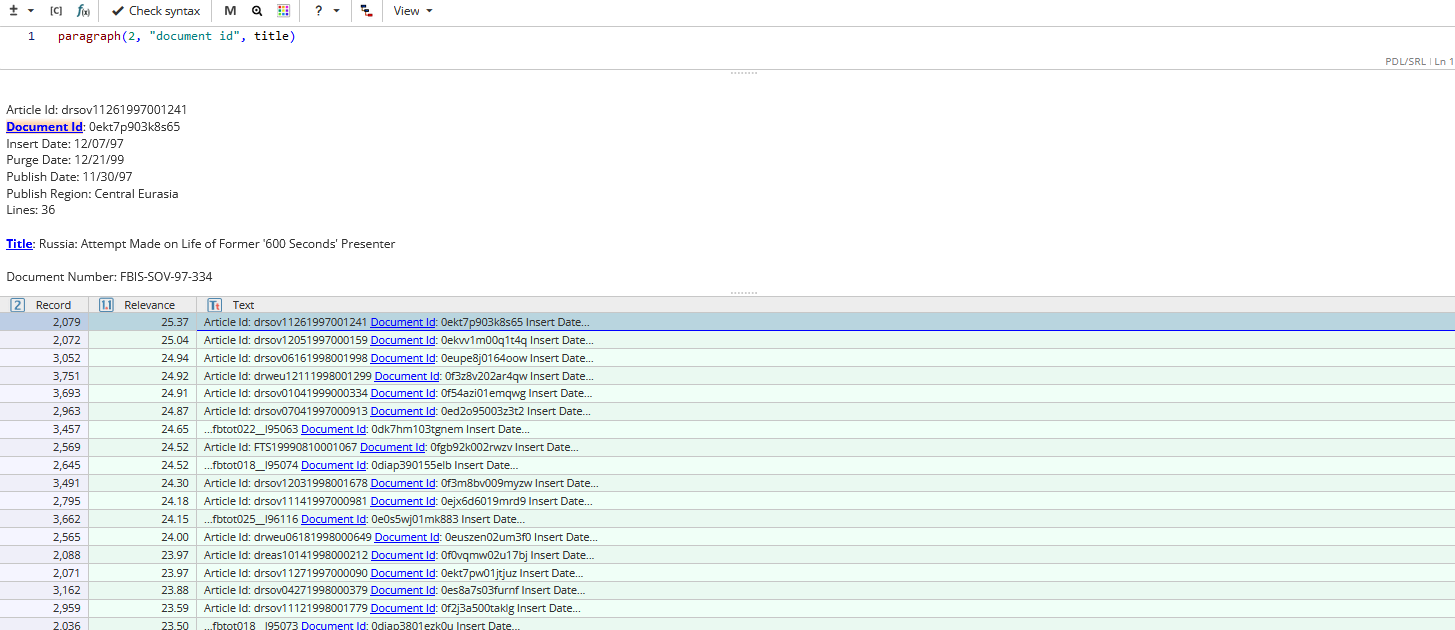Viewport: 1455px width, 630px height.
Task: Click the [C] brackets toolbar icon
Action: point(56,11)
